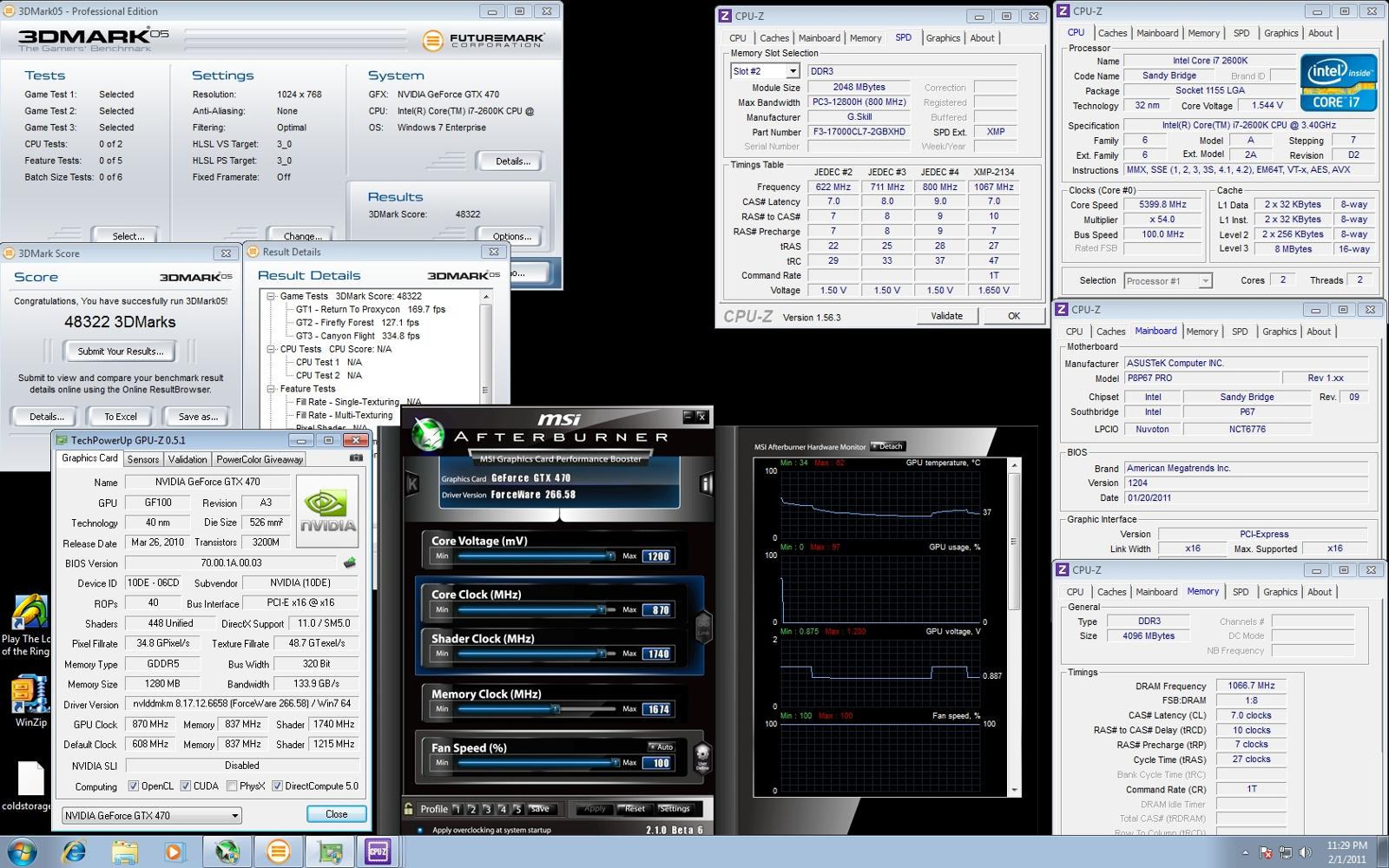Screen dimensions: 1389x868
Task: Click the GPU-Z screenshot camera icon
Action: (356, 458)
